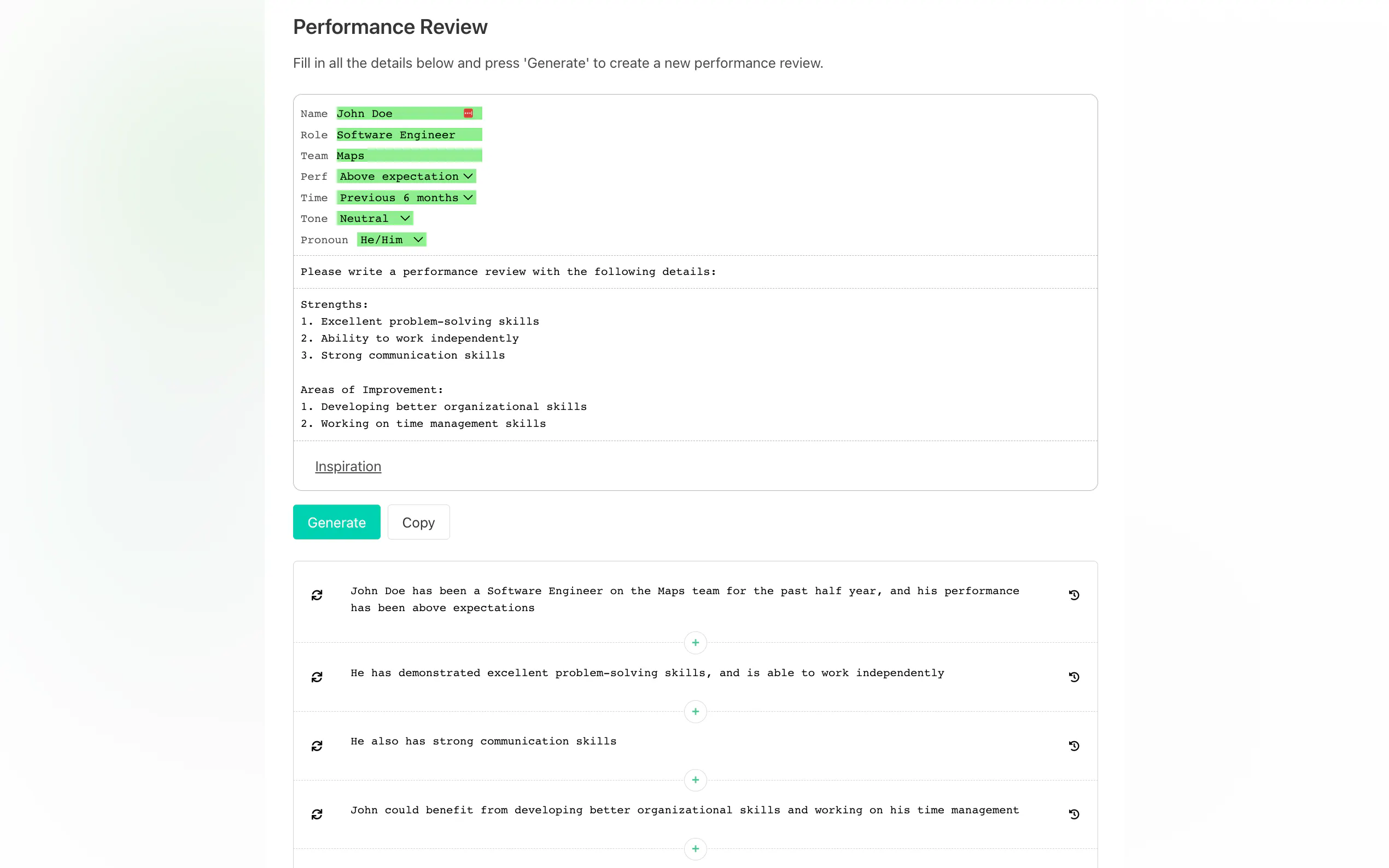Open the Time dropdown showing Previous 6 months
Image resolution: width=1389 pixels, height=868 pixels.
coord(406,198)
